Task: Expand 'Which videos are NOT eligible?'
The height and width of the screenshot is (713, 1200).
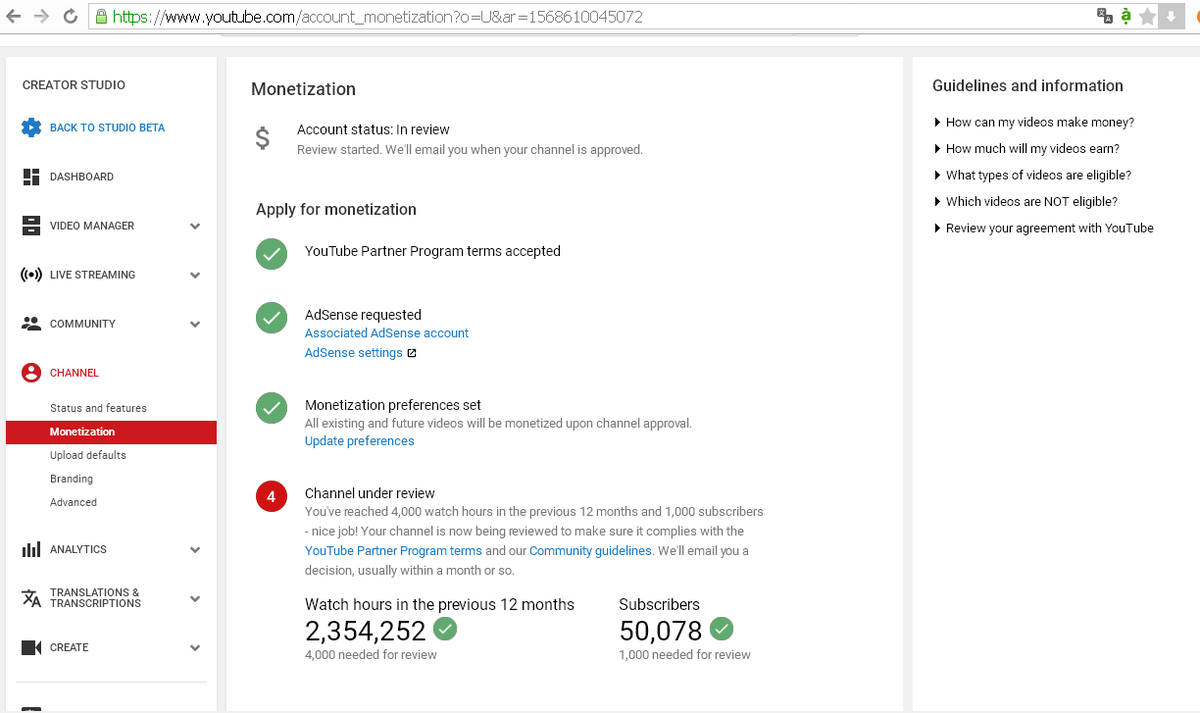Action: click(x=1025, y=201)
